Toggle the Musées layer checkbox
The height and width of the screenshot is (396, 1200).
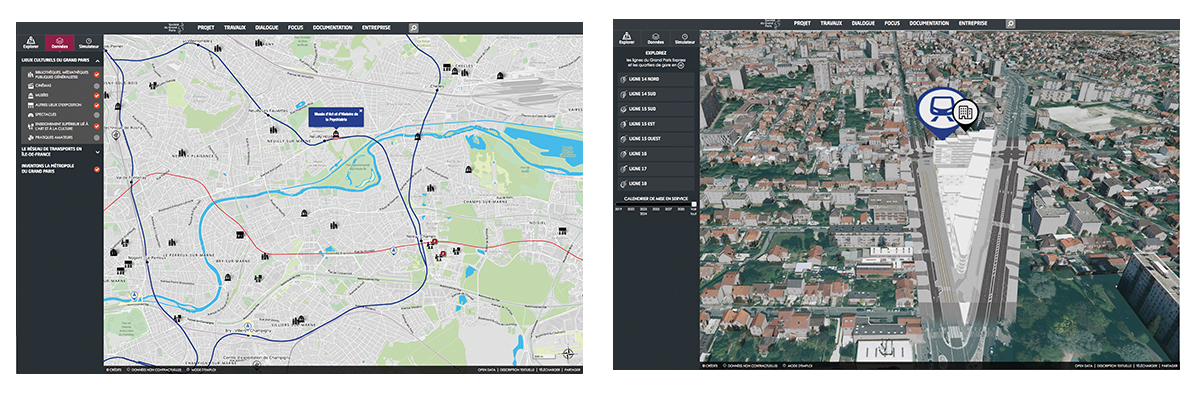97,96
